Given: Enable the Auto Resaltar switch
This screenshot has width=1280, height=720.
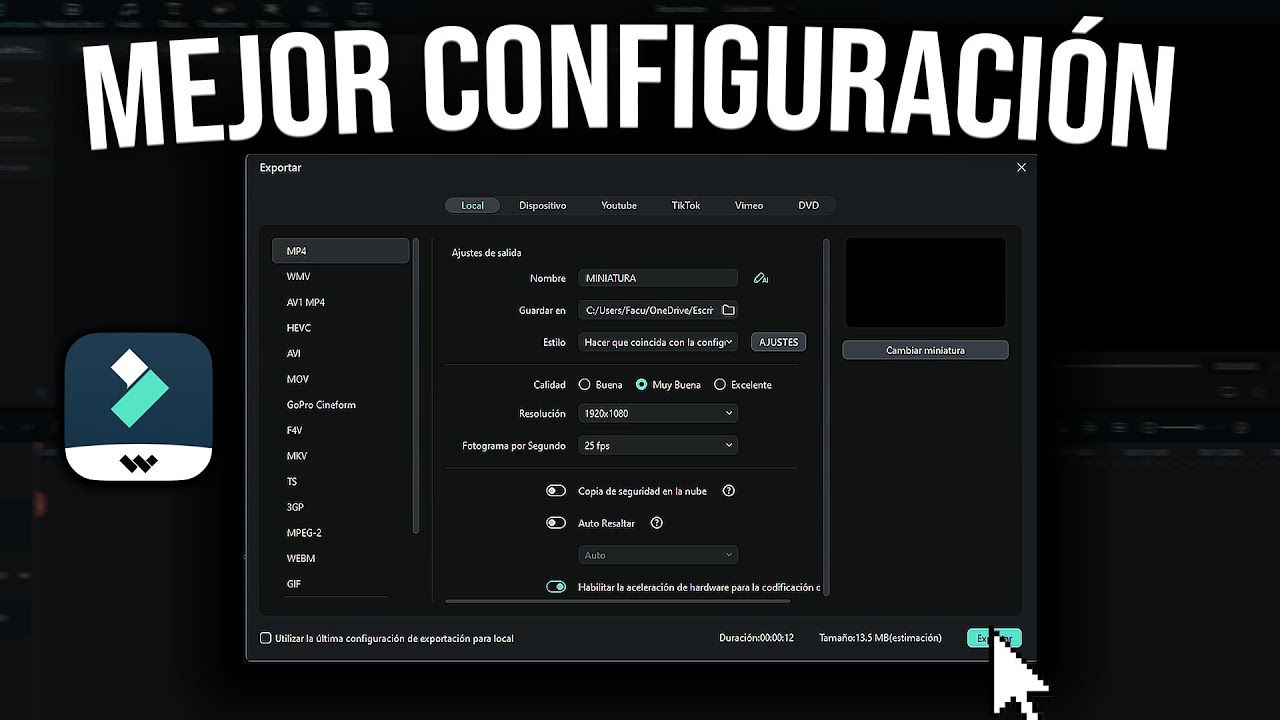Looking at the screenshot, I should pos(556,523).
